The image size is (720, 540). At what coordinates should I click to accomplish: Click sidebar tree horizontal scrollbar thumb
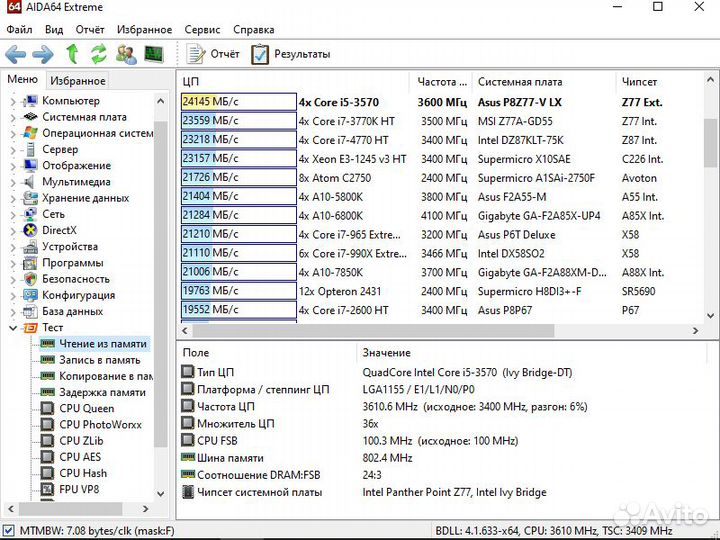[x=70, y=509]
